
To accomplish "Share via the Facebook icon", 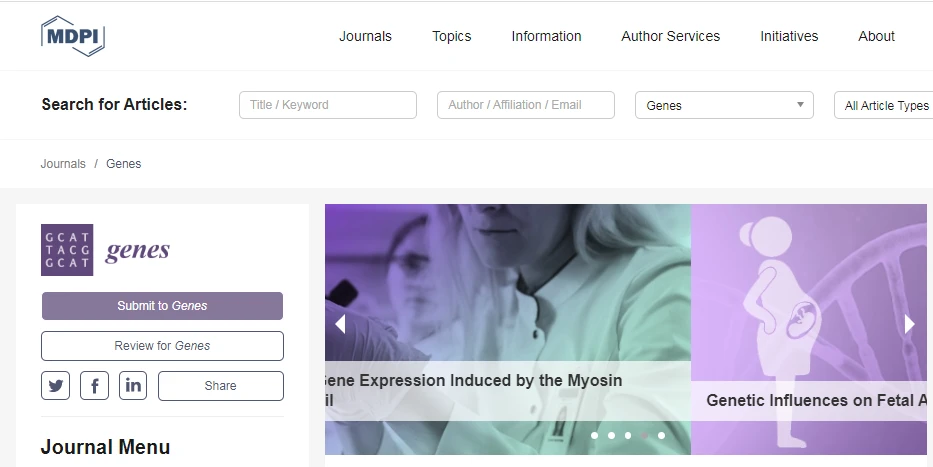I will point(95,385).
